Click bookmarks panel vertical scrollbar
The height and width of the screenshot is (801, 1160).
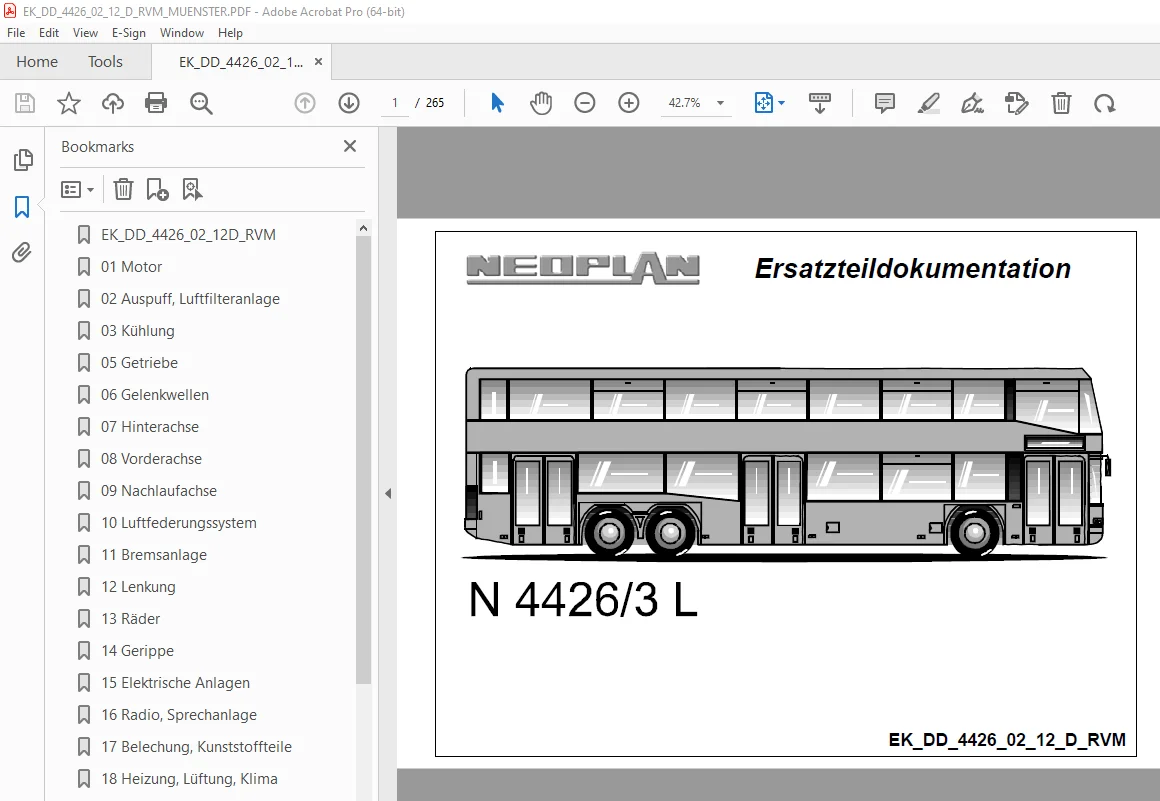pos(363,459)
